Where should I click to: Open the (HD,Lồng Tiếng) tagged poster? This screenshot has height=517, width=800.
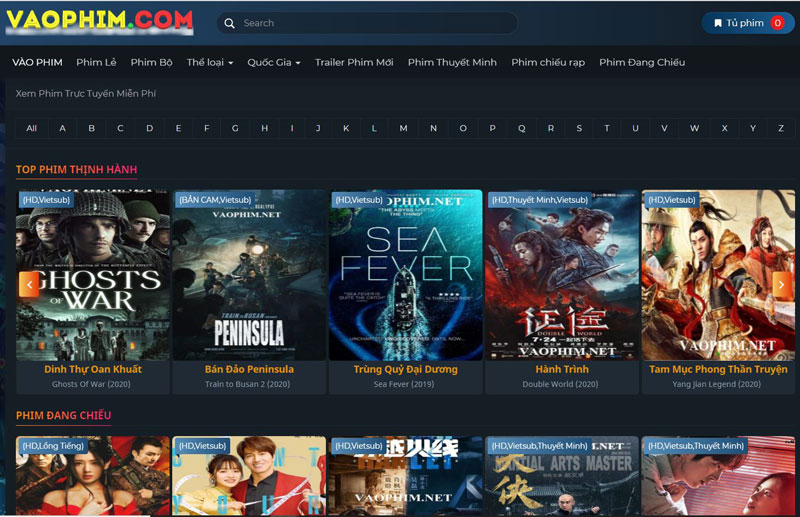point(93,476)
